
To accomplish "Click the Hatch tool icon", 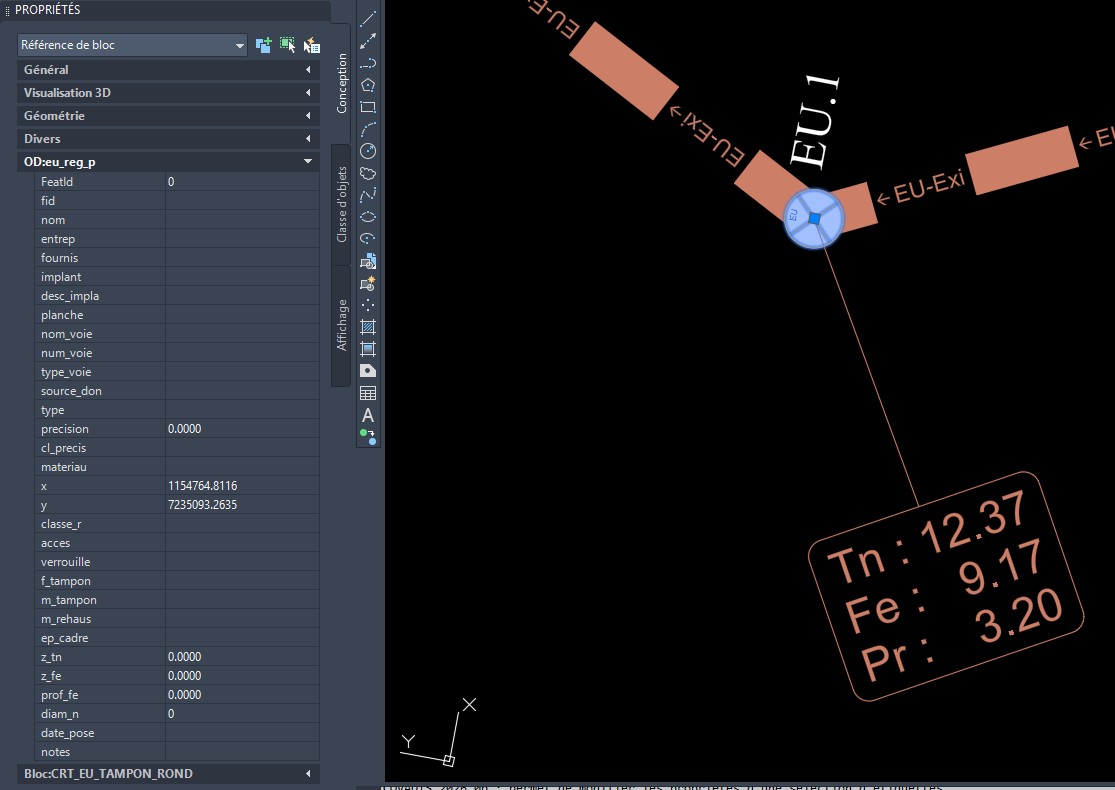I will click(368, 327).
